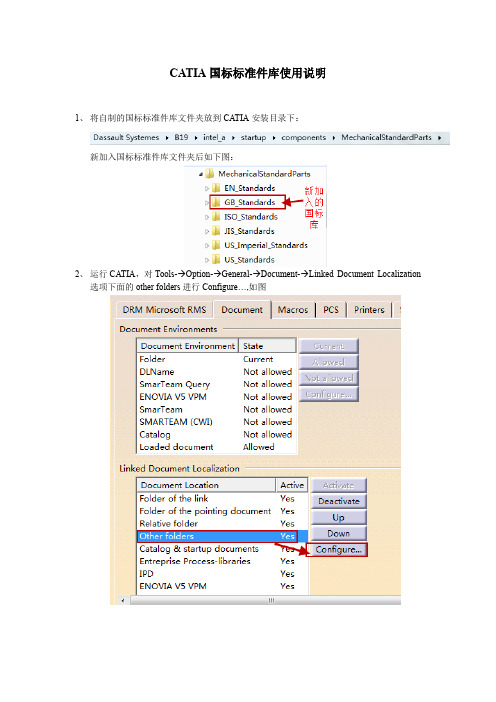Click the Configure... button for Linked Document Localization
This screenshot has width=496, height=702.
click(338, 550)
